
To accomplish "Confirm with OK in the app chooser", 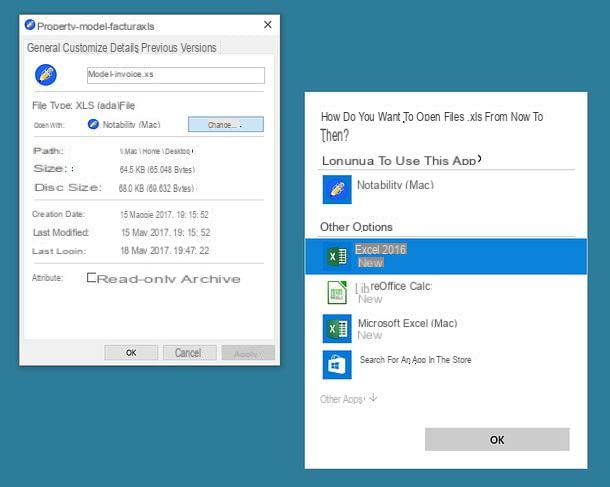I will coord(497,440).
